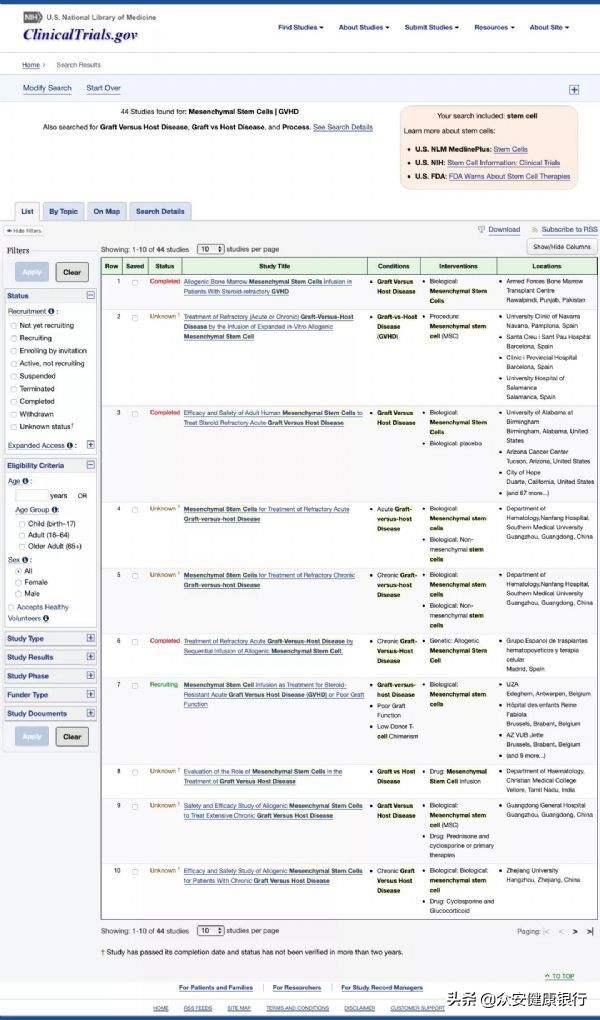Expand the search options plus icon
Screen dimensions: 600x1020
tap(574, 90)
